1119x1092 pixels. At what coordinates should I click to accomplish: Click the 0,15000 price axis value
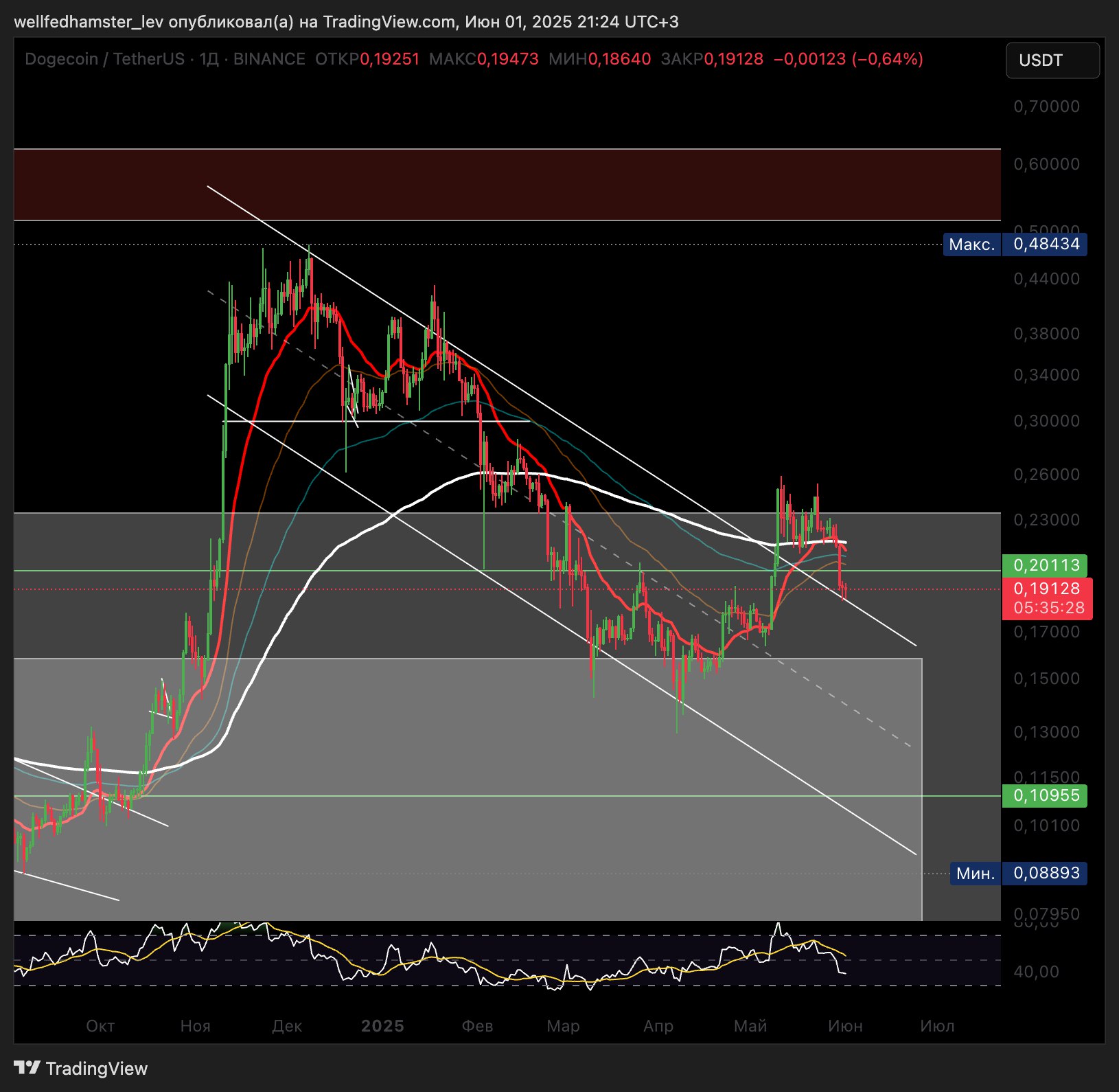pyautogui.click(x=1047, y=679)
